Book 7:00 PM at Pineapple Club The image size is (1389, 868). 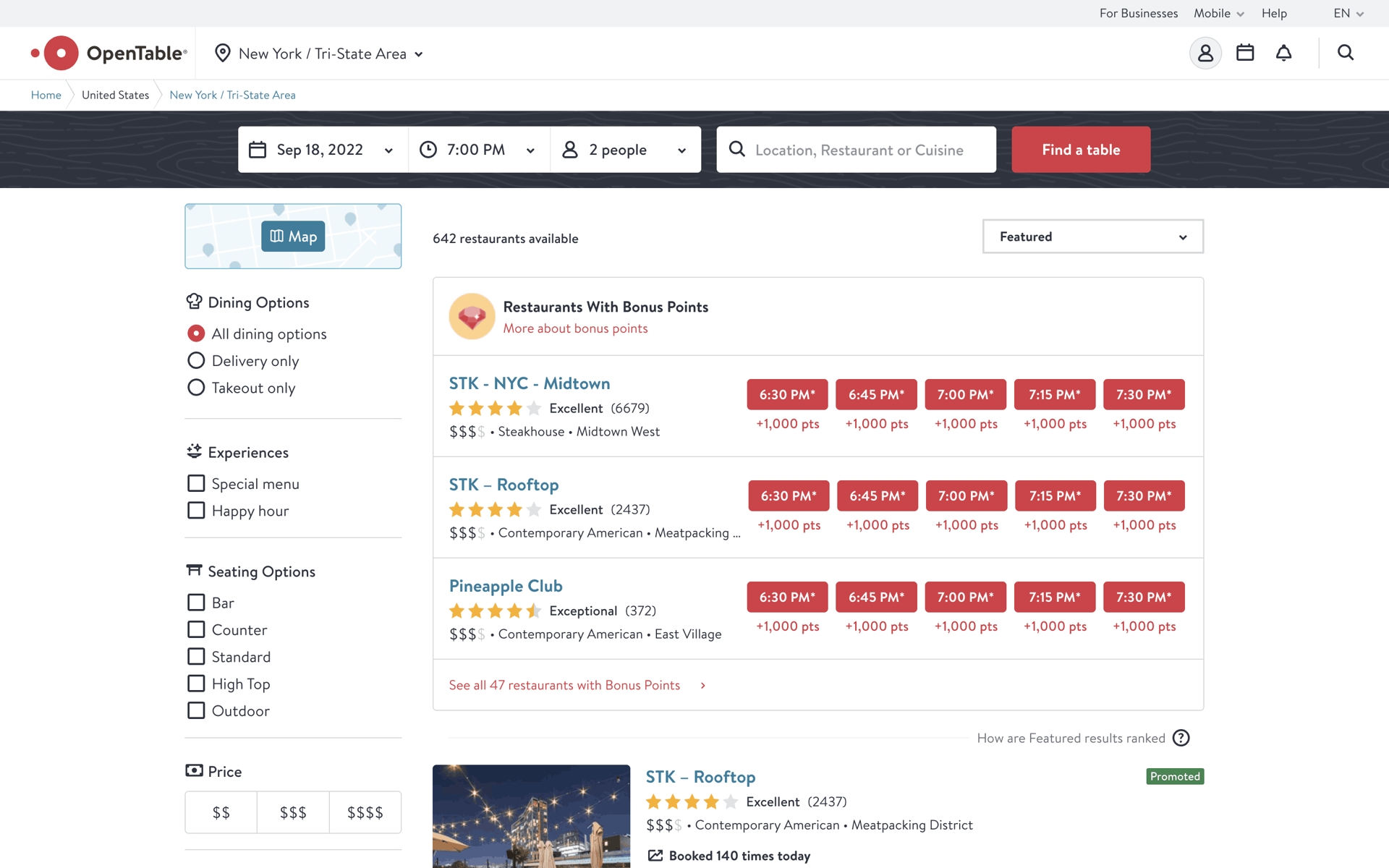(966, 597)
